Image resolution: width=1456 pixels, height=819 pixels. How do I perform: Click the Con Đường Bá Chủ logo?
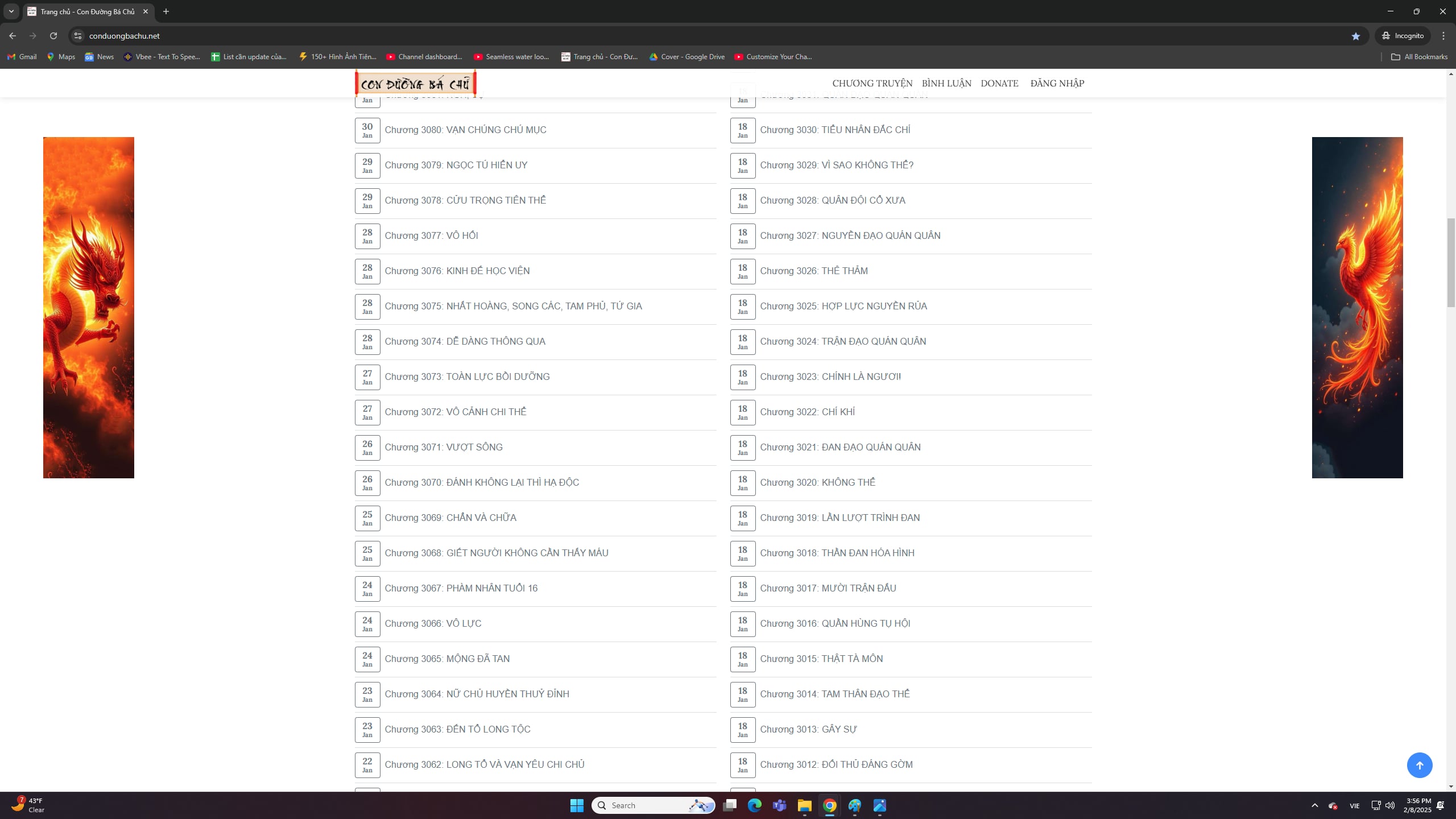pyautogui.click(x=415, y=84)
